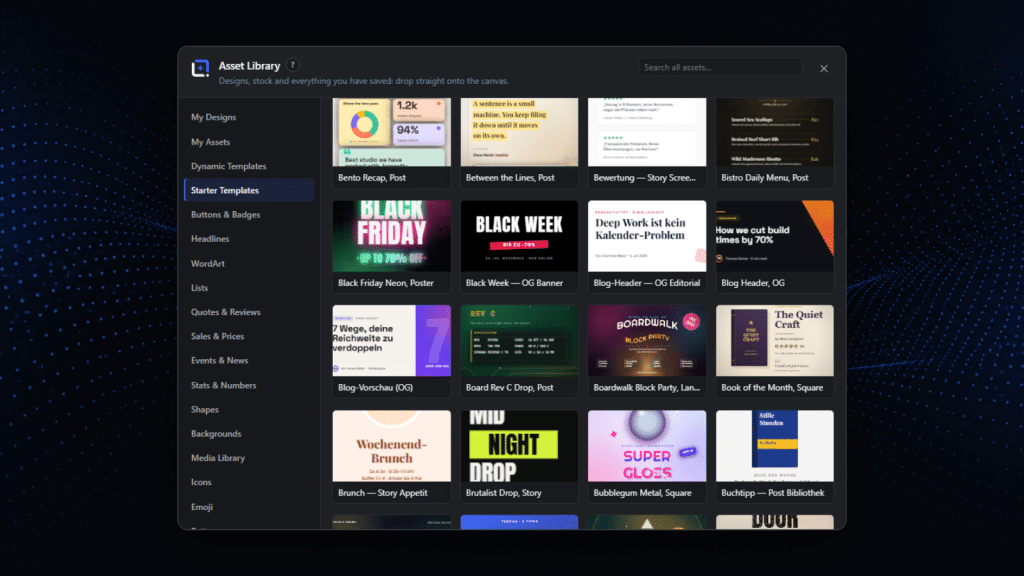The width and height of the screenshot is (1024, 576).
Task: Open Headlines category
Action: click(x=249, y=239)
